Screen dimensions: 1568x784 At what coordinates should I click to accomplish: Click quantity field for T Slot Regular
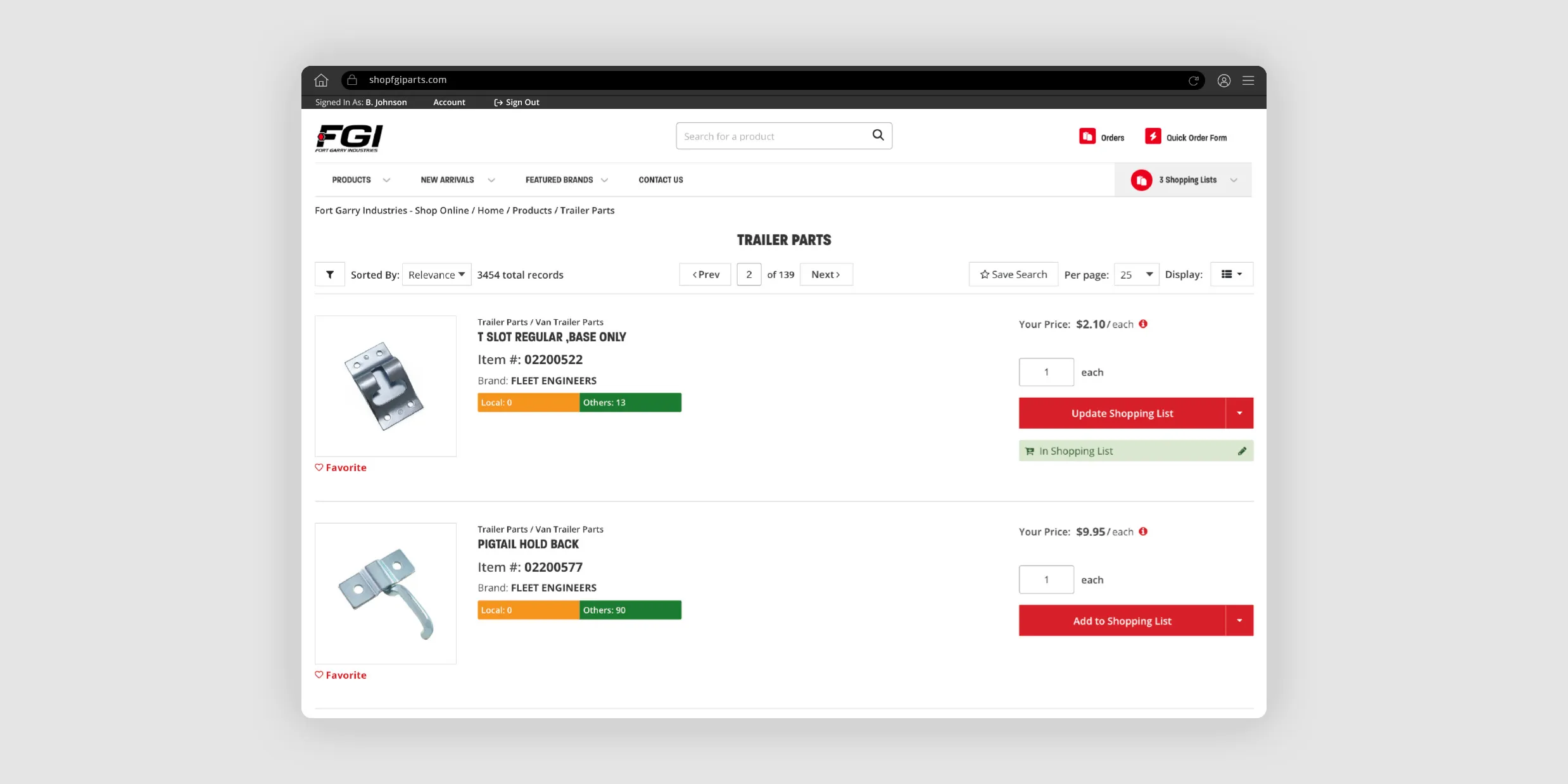pyautogui.click(x=1046, y=372)
